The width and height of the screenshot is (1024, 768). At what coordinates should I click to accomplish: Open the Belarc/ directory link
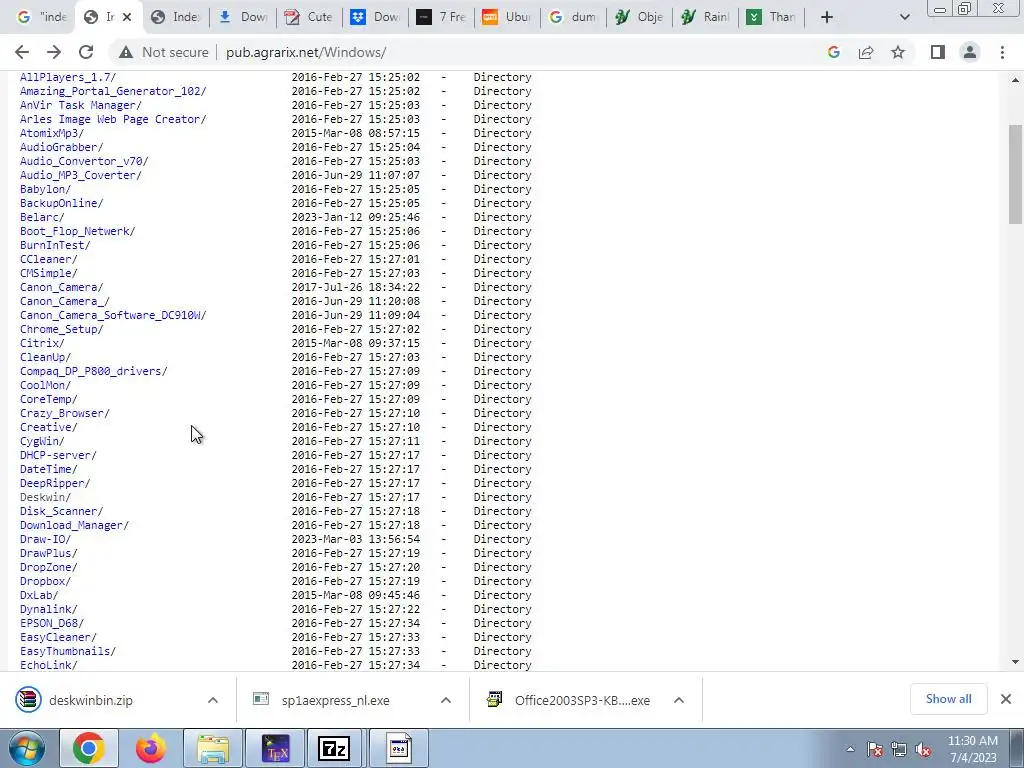pyautogui.click(x=42, y=217)
